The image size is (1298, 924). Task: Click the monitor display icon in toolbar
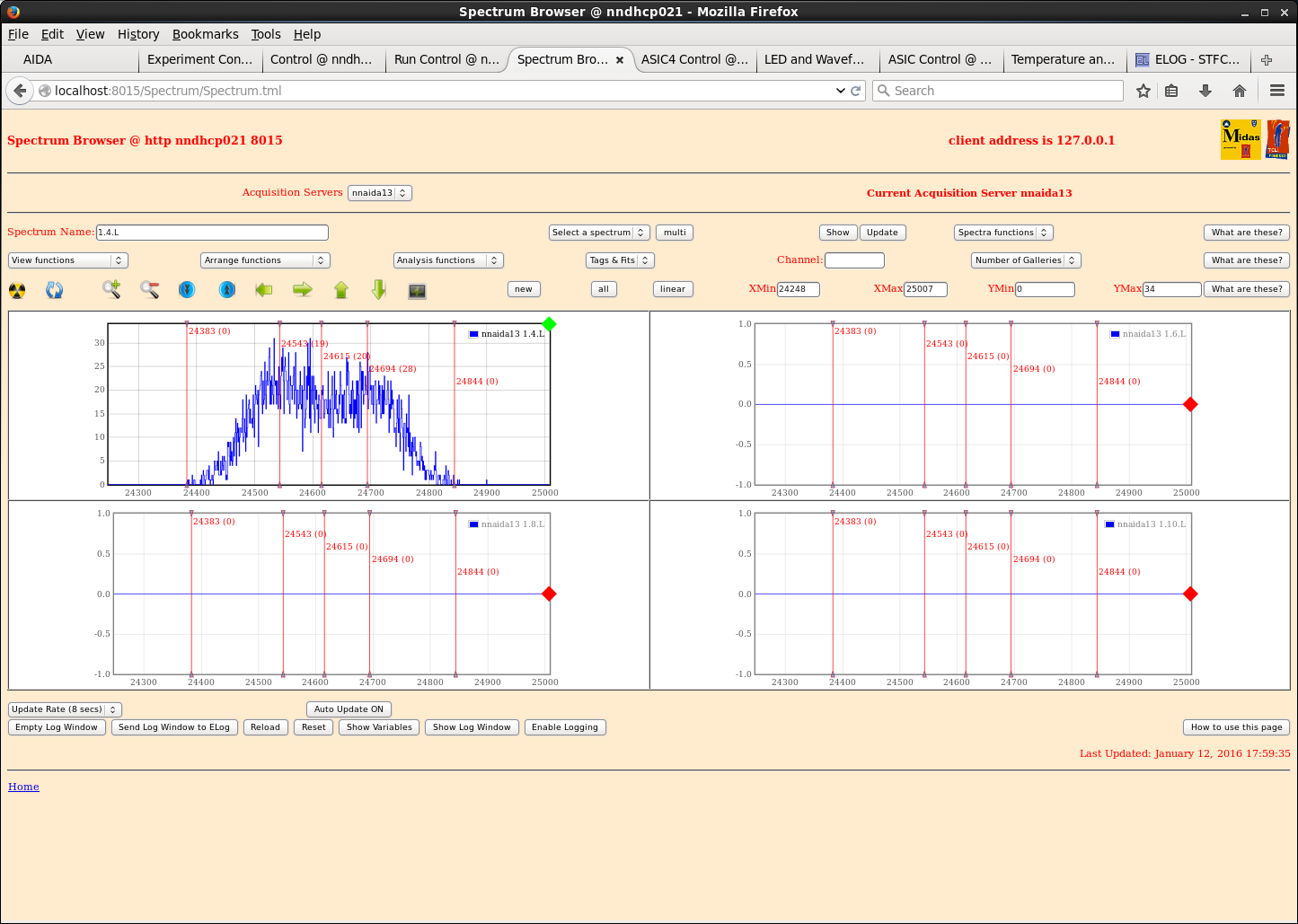click(x=417, y=291)
